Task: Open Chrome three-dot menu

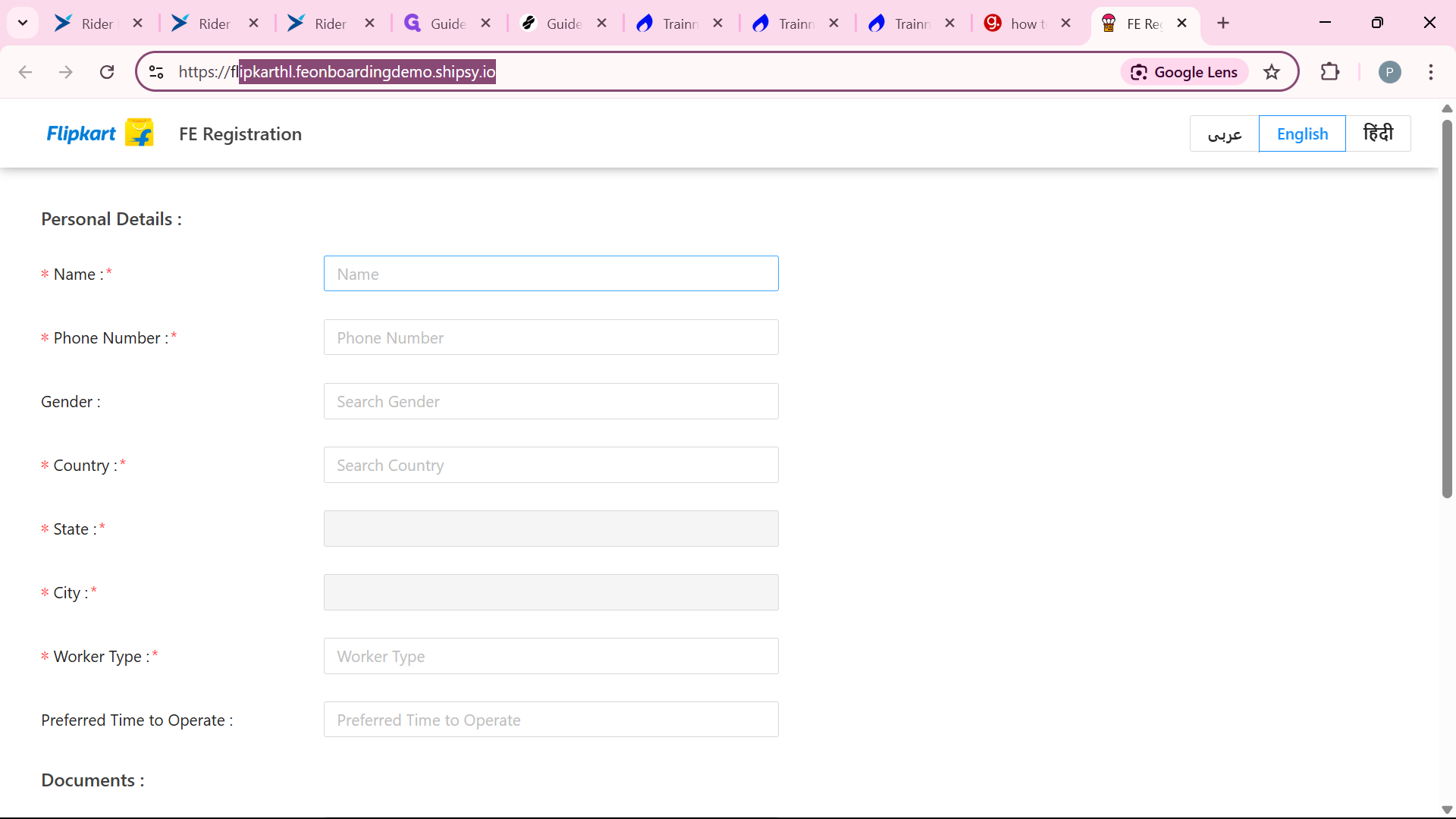Action: [x=1431, y=72]
